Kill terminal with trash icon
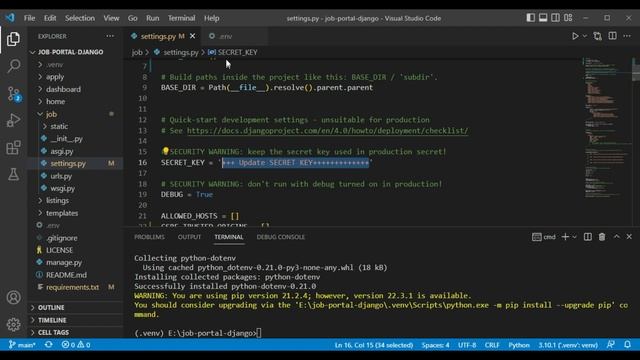 click(602, 237)
